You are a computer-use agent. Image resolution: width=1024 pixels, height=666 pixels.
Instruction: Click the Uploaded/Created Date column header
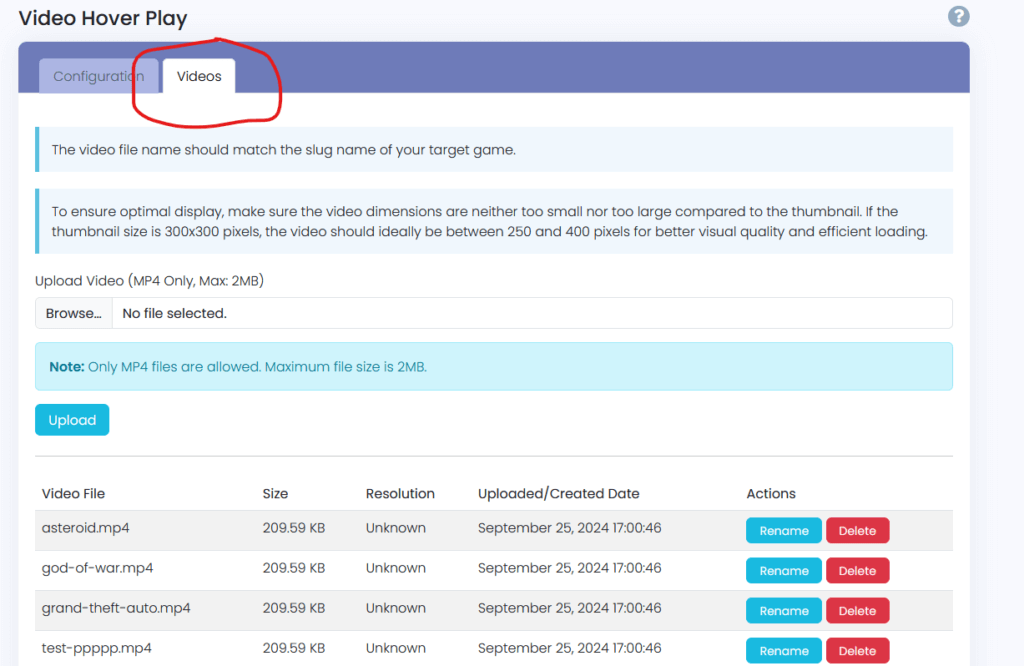pos(558,494)
